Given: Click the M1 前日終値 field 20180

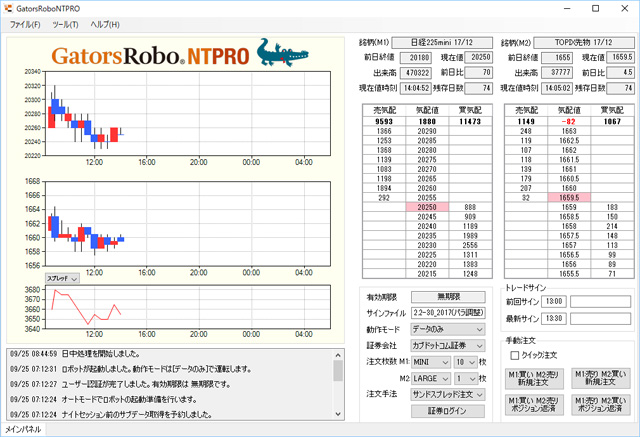Looking at the screenshot, I should pos(416,58).
